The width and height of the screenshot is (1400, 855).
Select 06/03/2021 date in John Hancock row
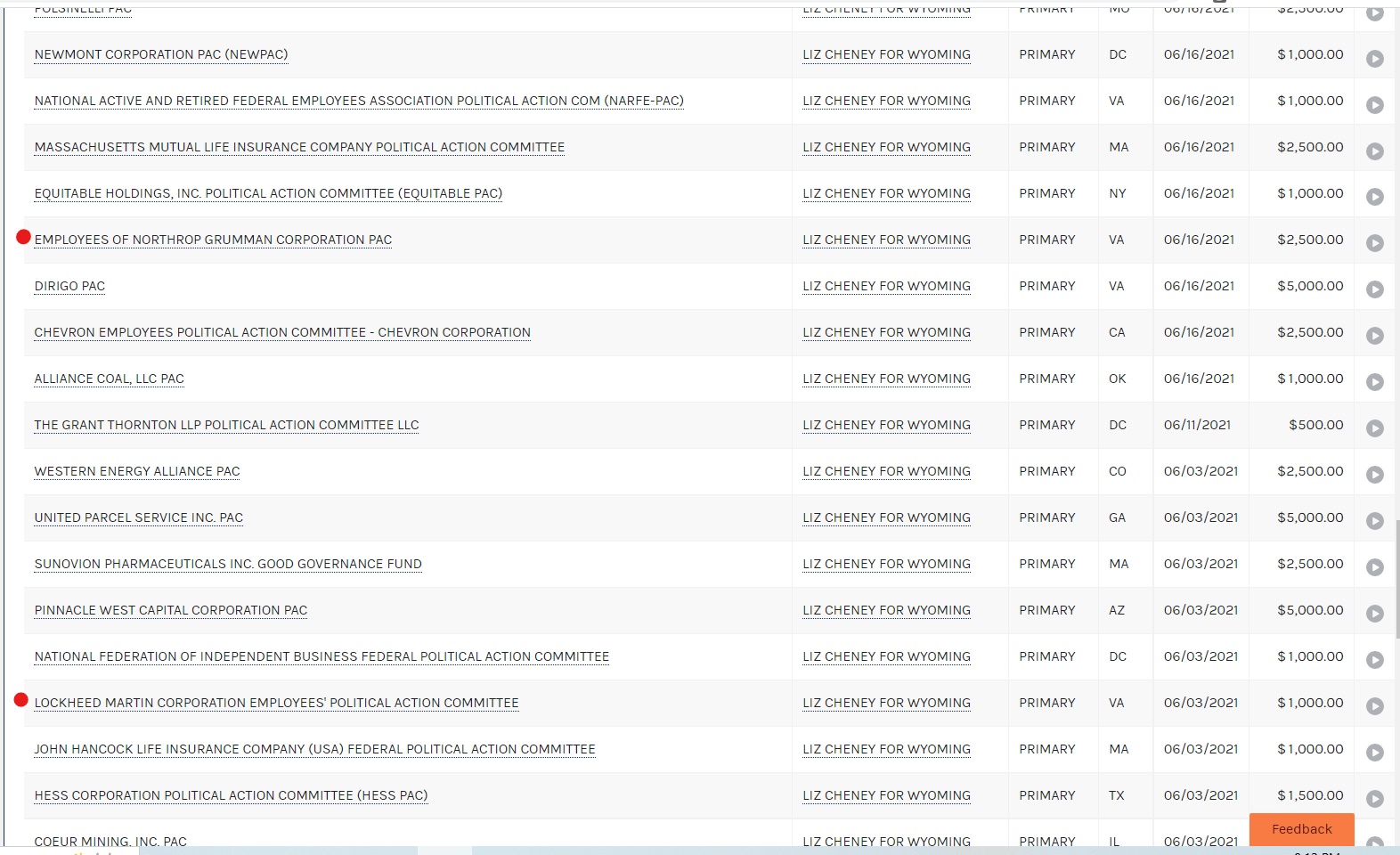pyautogui.click(x=1201, y=749)
